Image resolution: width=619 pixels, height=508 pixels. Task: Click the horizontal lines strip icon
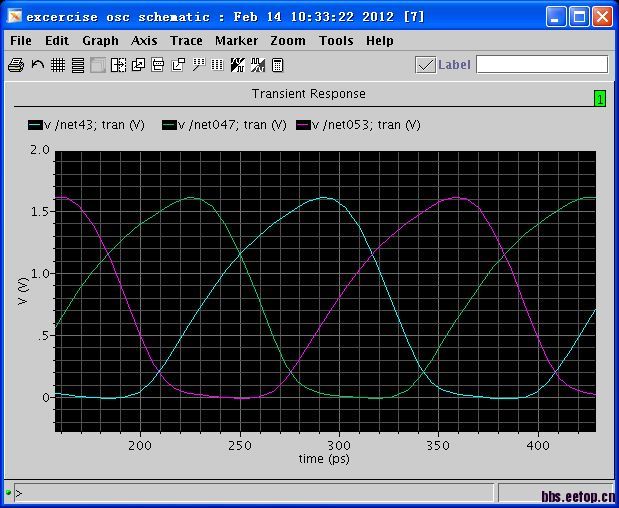pos(77,65)
